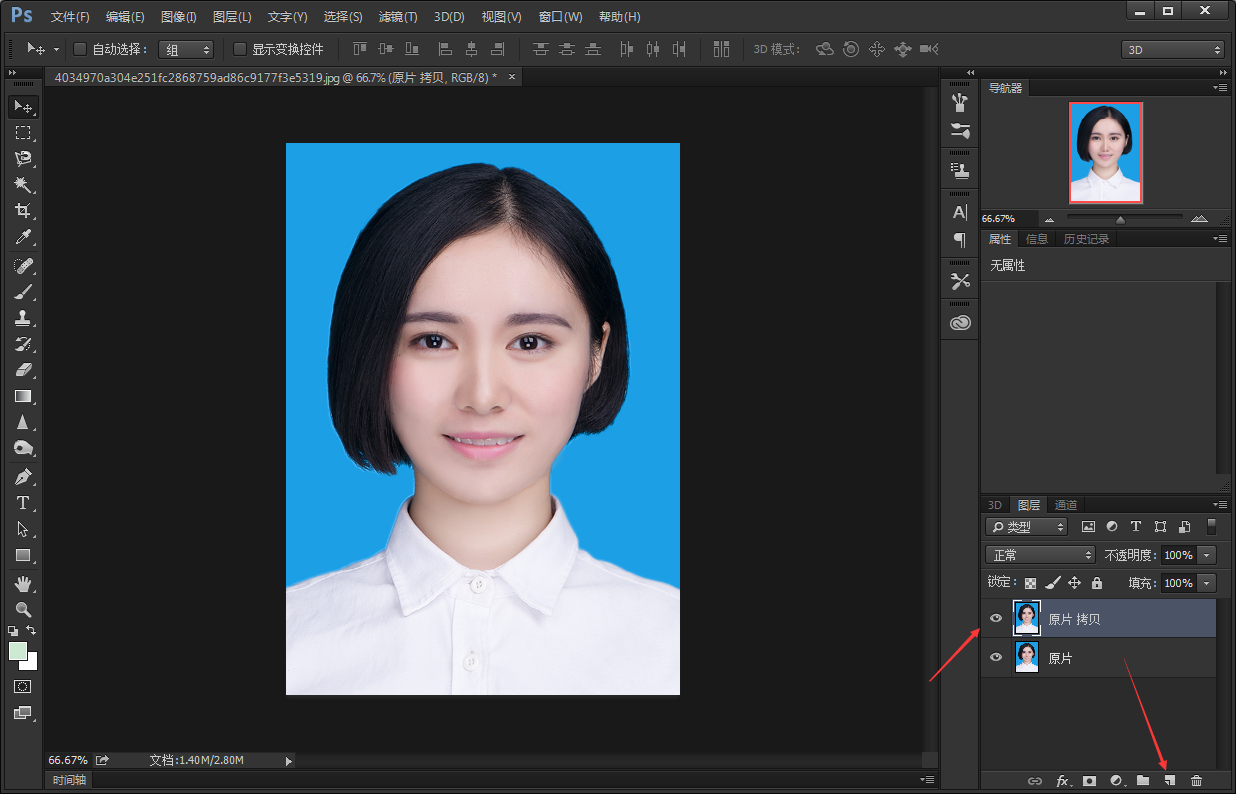This screenshot has height=794, width=1236.
Task: Click the Create new layer icon
Action: (1168, 780)
